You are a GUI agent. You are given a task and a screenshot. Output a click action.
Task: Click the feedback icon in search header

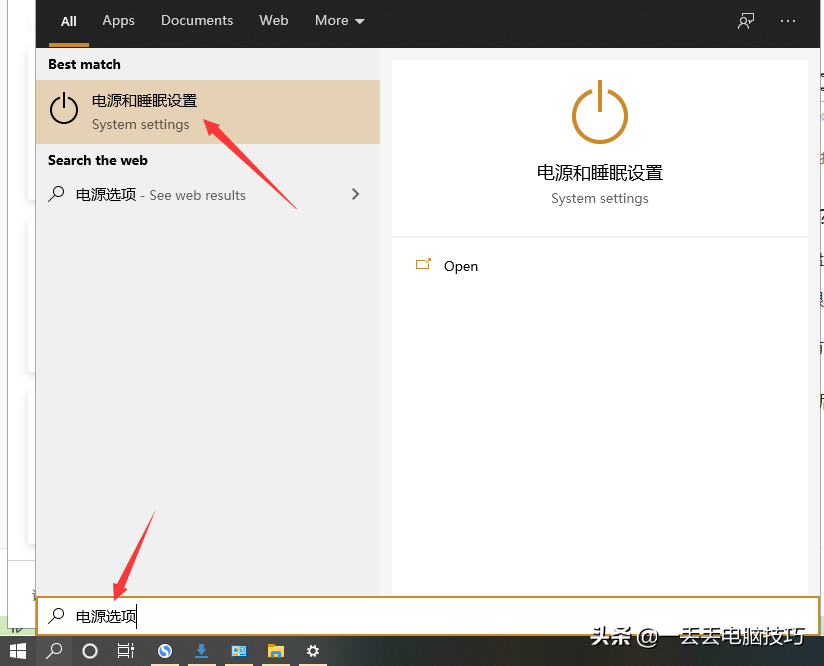(746, 21)
